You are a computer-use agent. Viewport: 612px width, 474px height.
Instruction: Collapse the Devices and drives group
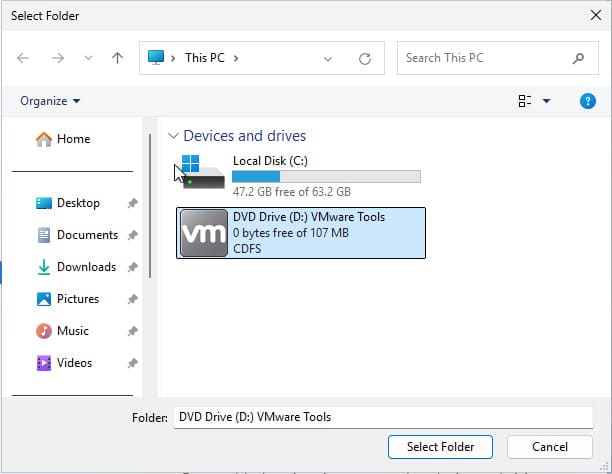coord(174,136)
